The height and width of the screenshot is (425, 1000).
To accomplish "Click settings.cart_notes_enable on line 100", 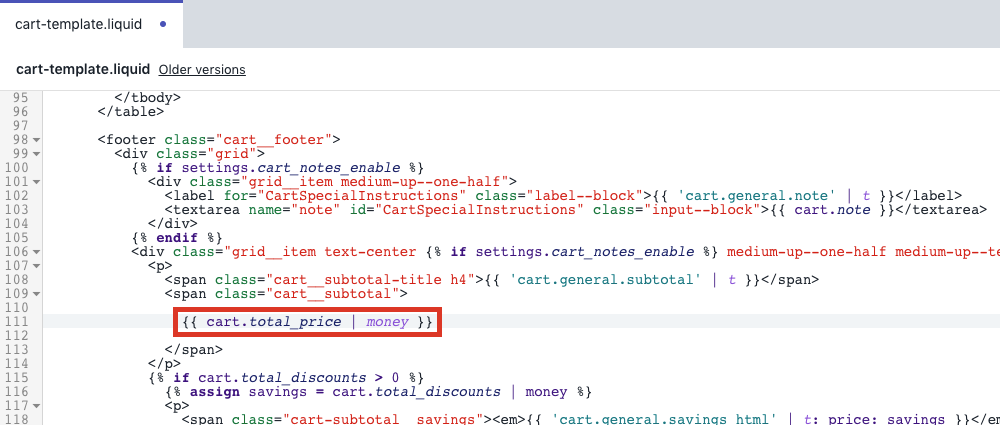I will pos(291,168).
